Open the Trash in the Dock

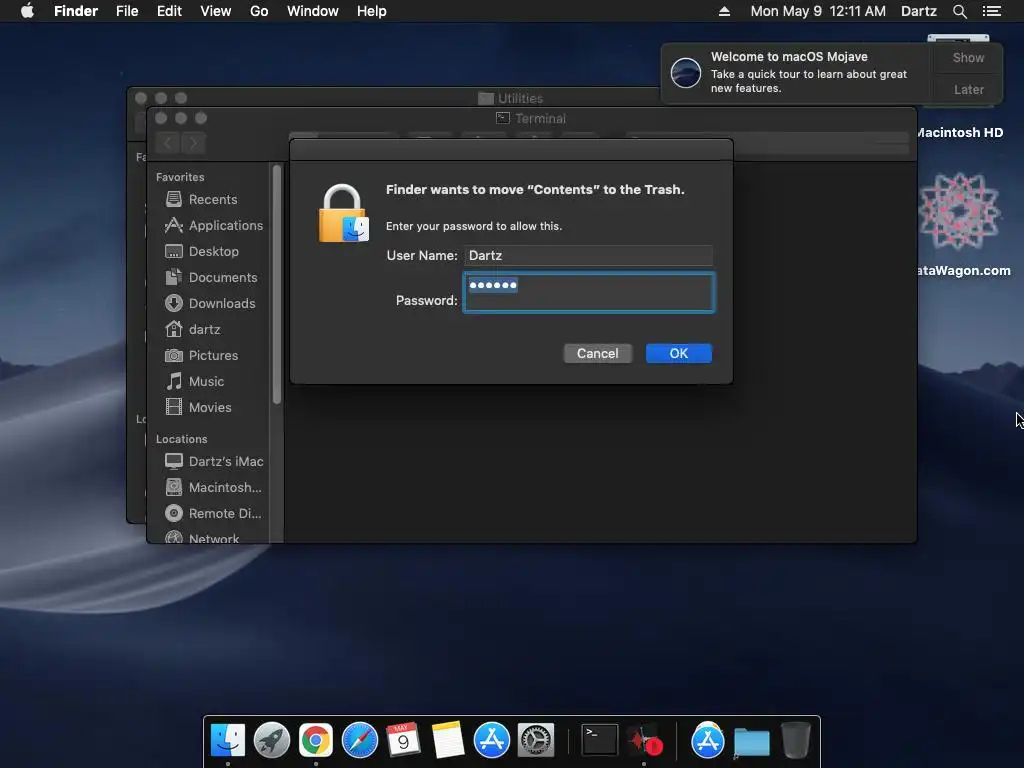click(x=795, y=741)
